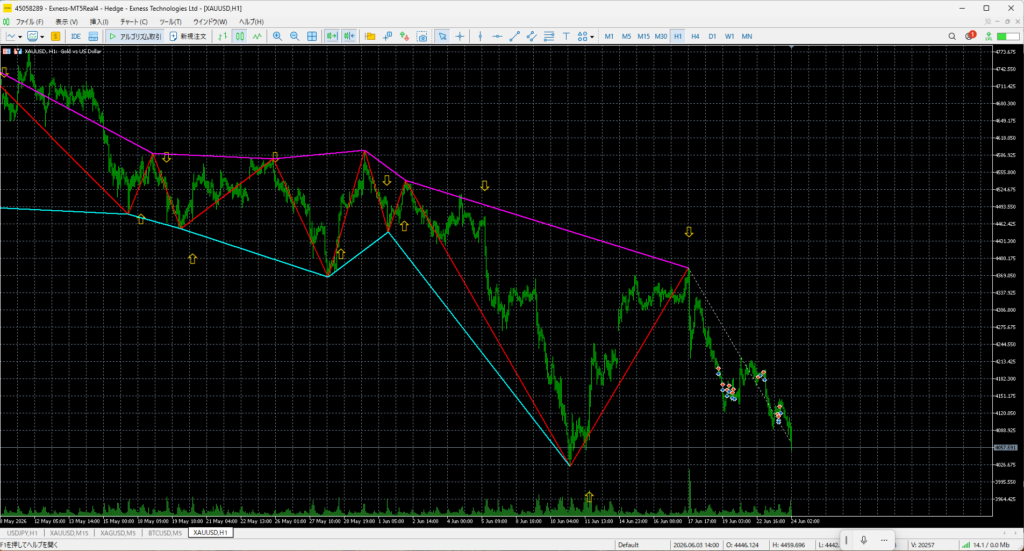Click the zoom out magnifier icon
The image size is (1024, 551).
[295, 37]
